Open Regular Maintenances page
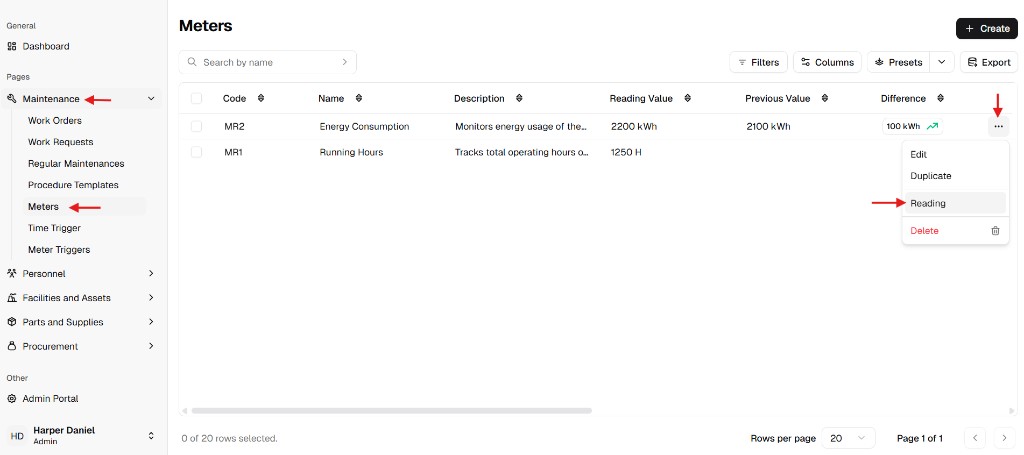Image resolution: width=1024 pixels, height=455 pixels. point(76,163)
